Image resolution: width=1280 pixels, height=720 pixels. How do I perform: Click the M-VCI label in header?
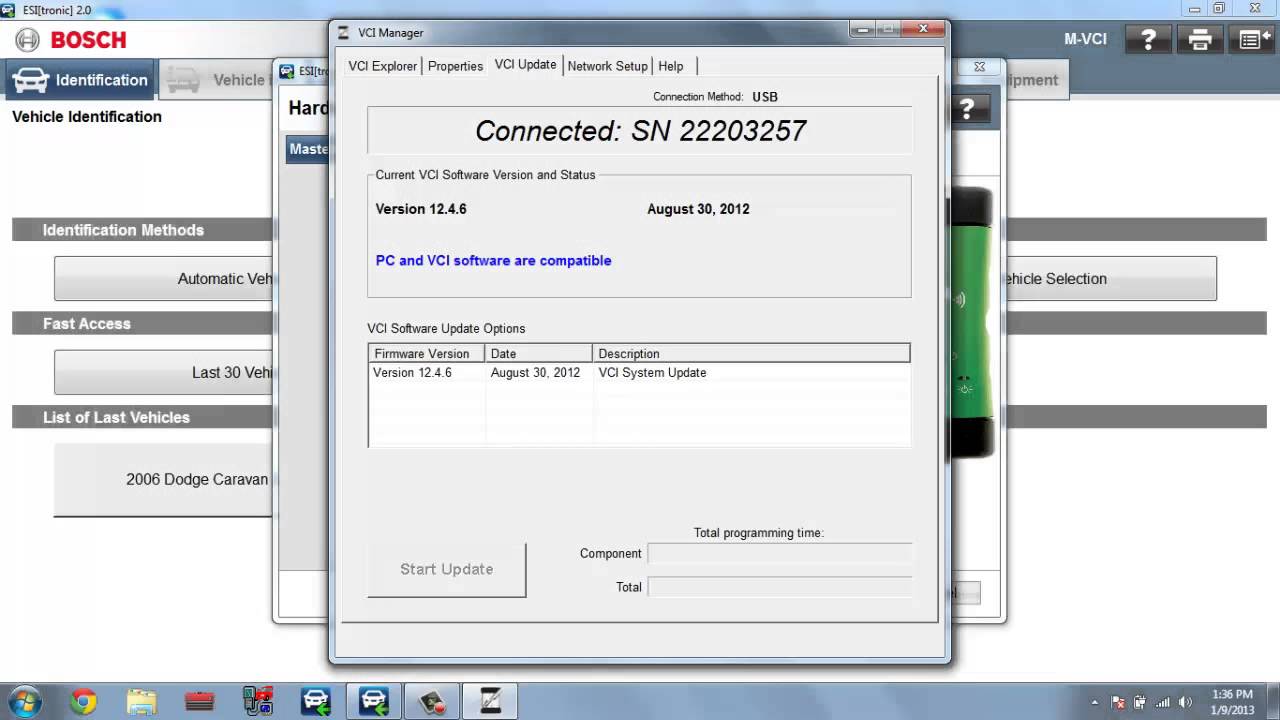1085,39
